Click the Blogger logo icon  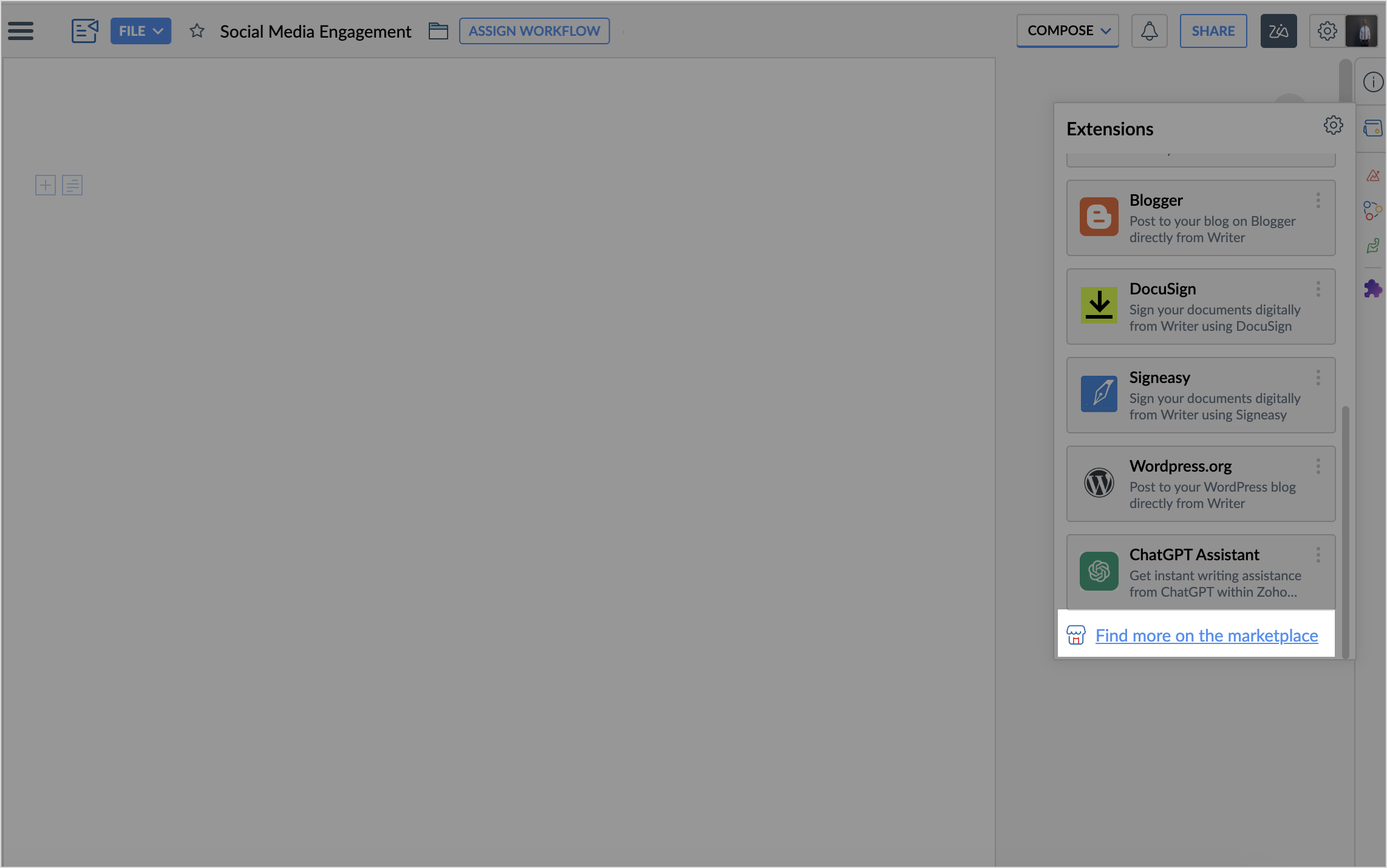click(x=1099, y=217)
